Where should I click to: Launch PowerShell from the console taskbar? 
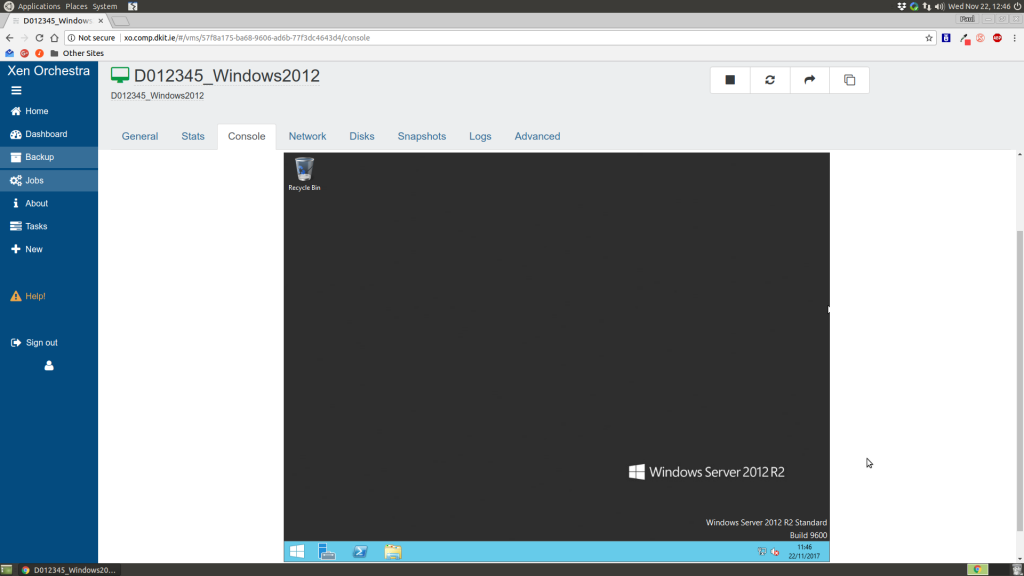[360, 551]
